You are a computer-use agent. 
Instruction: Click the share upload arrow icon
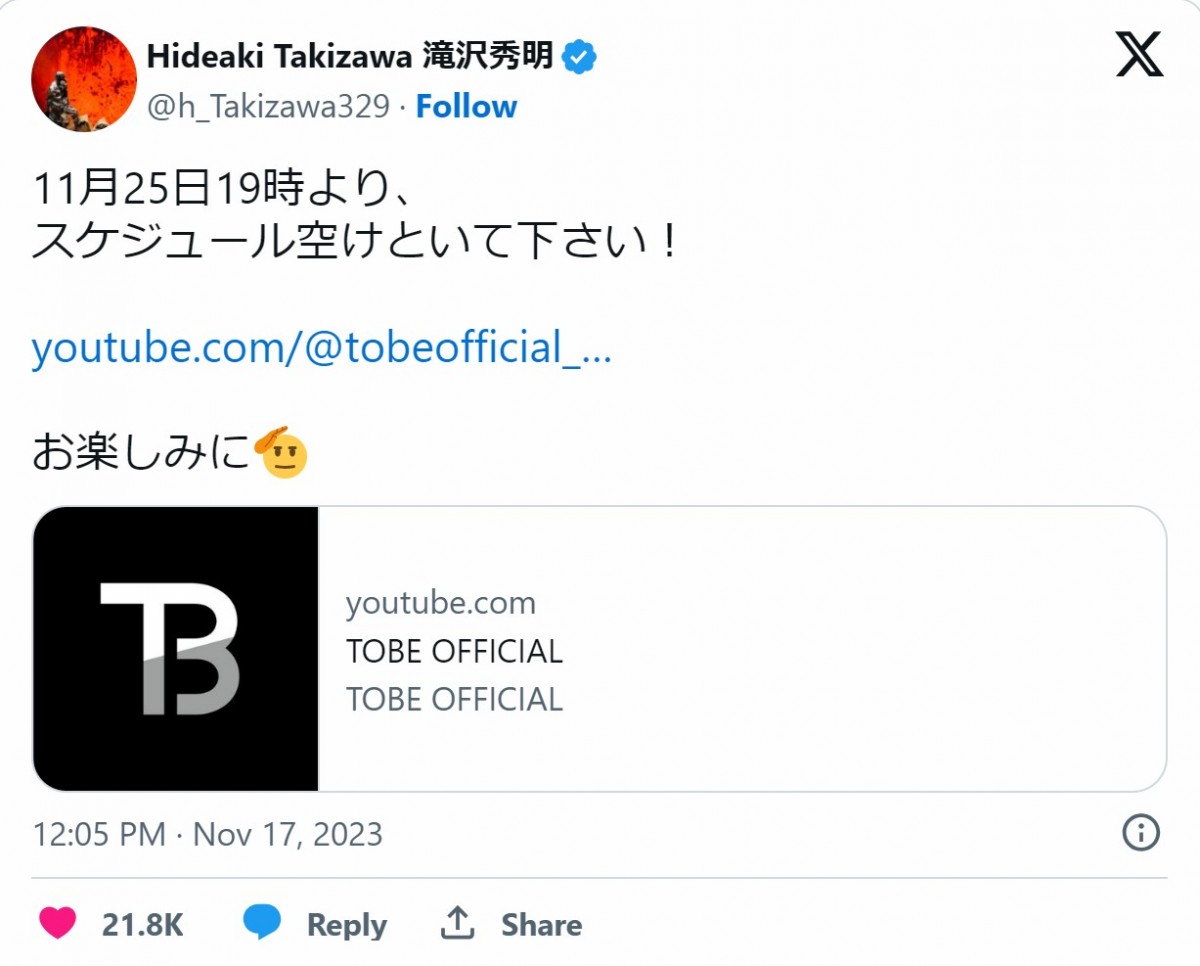coord(457,924)
